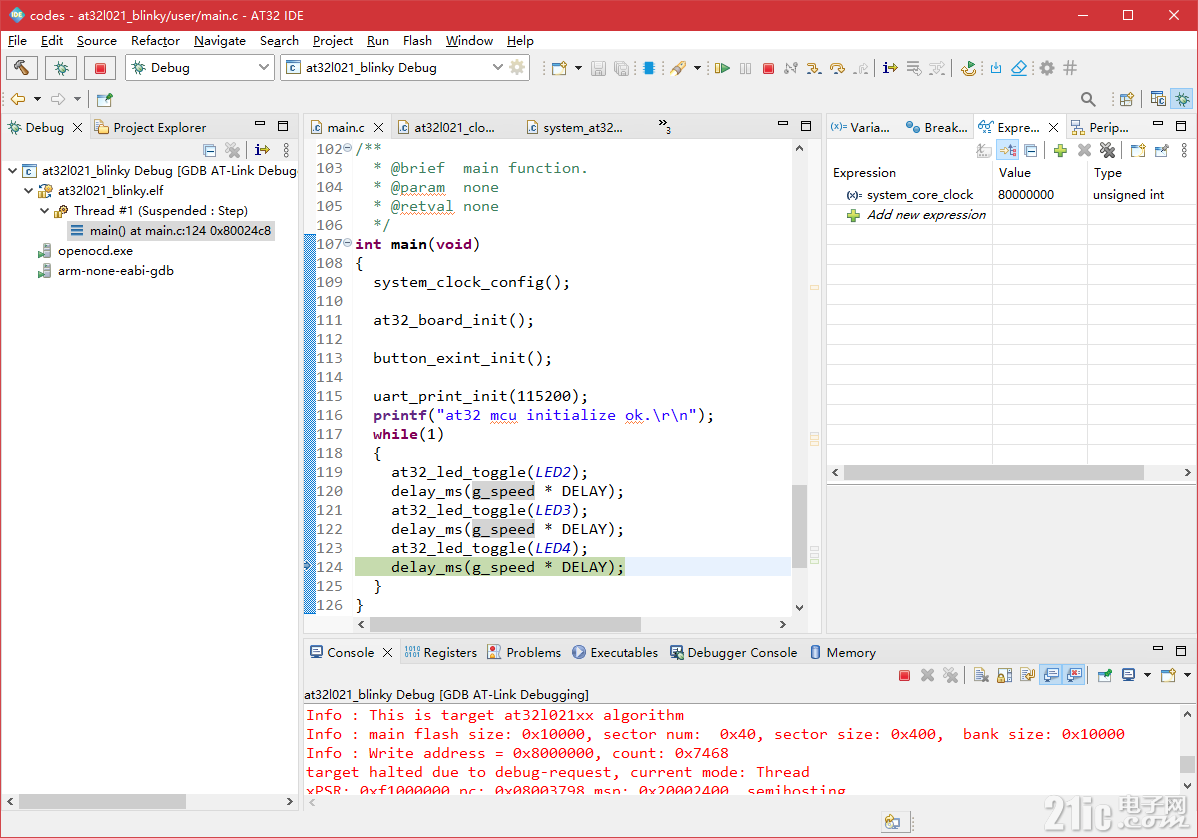Click the New wizard icon
Viewport: 1198px width, 838px height.
[x=559, y=68]
